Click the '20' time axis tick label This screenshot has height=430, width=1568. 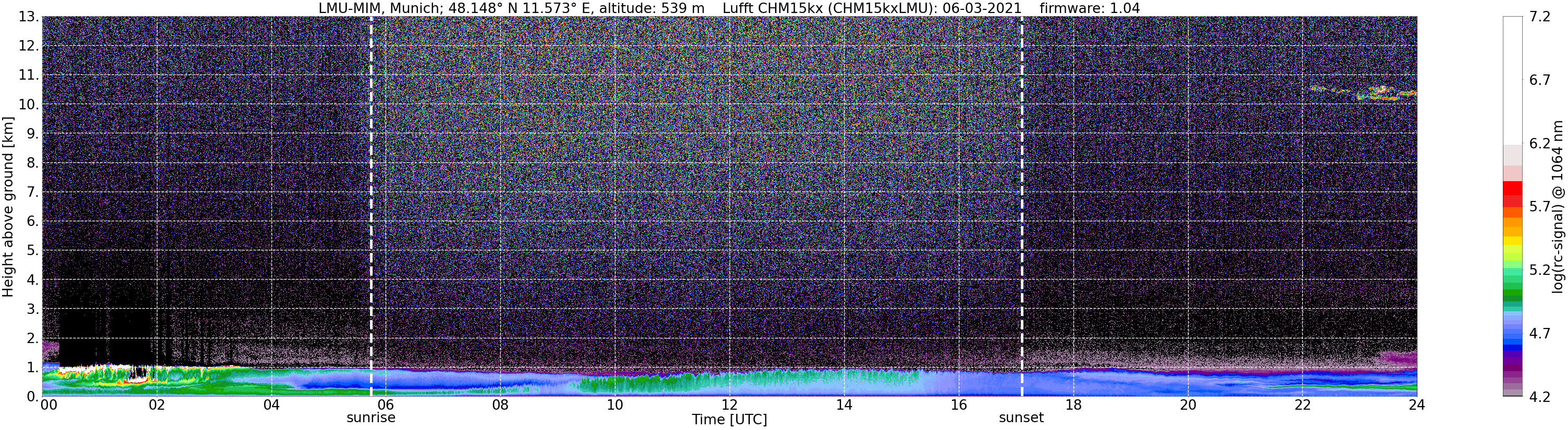(x=1188, y=405)
